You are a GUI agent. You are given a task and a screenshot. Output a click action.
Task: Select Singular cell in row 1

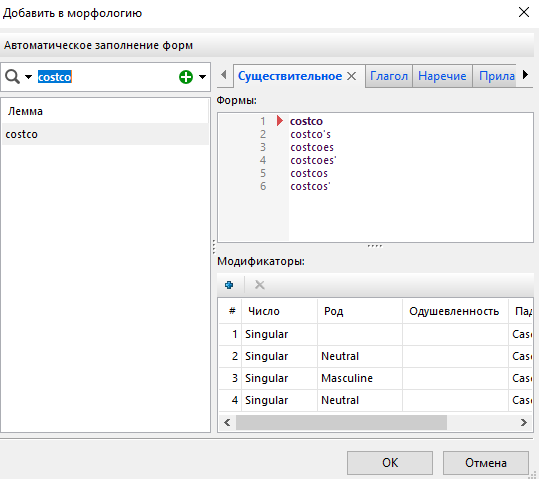279,334
